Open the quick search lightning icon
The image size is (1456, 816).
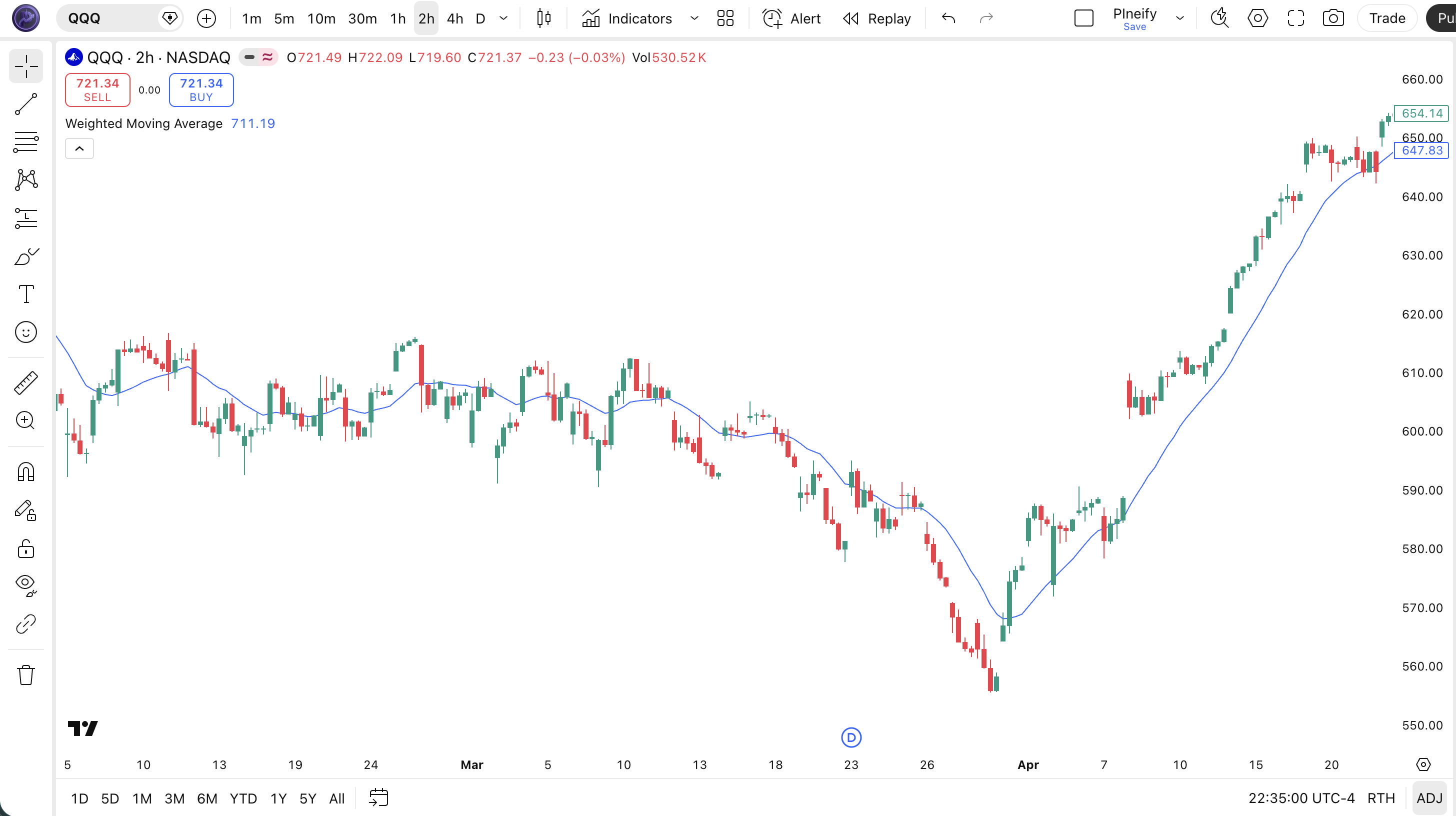click(x=1219, y=18)
